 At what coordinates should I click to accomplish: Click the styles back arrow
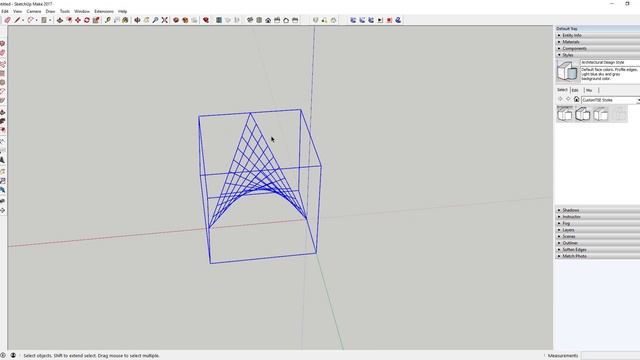[x=560, y=99]
